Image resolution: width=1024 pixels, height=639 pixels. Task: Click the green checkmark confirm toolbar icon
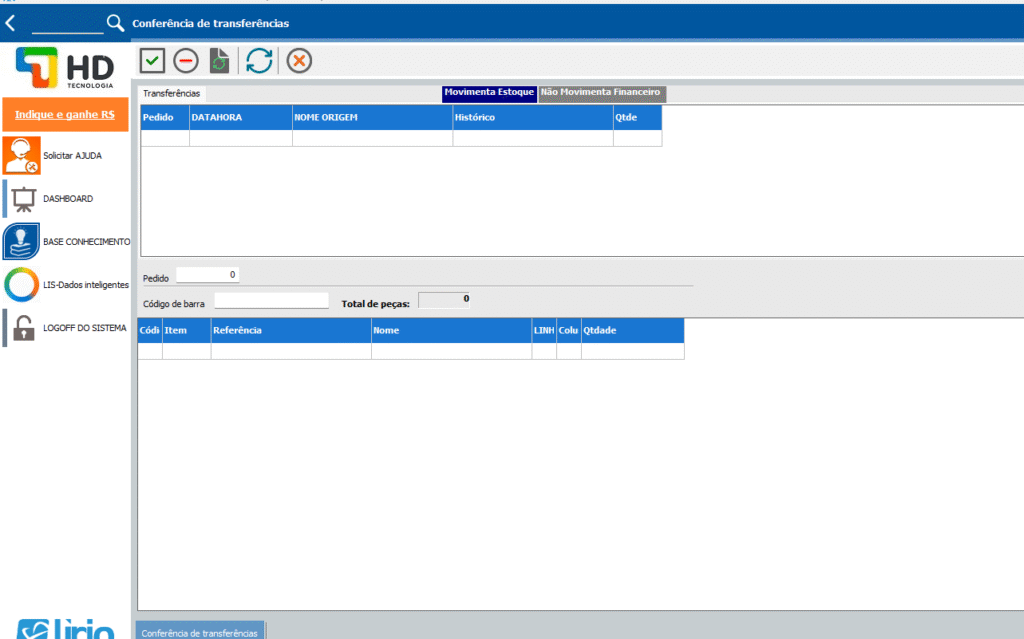click(x=152, y=61)
